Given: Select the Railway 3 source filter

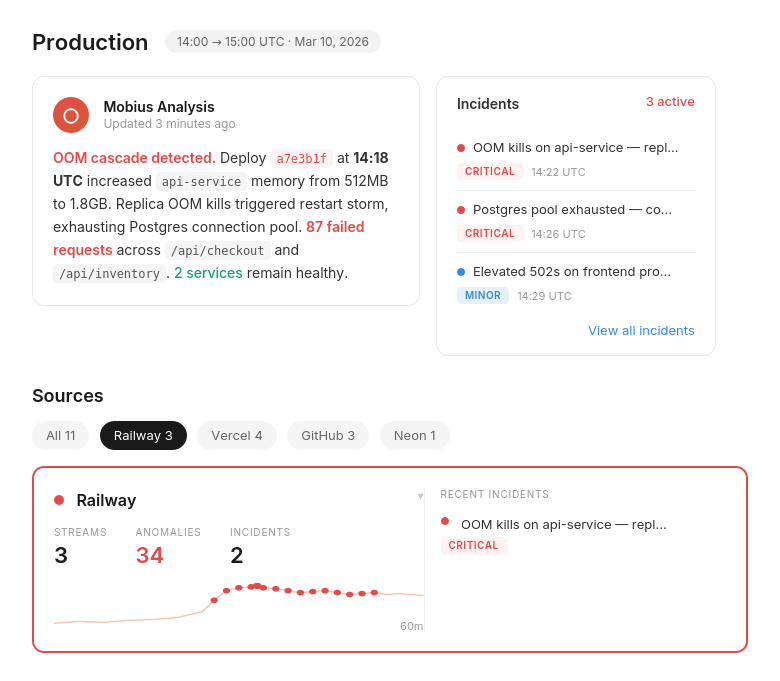Looking at the screenshot, I should coord(143,436).
